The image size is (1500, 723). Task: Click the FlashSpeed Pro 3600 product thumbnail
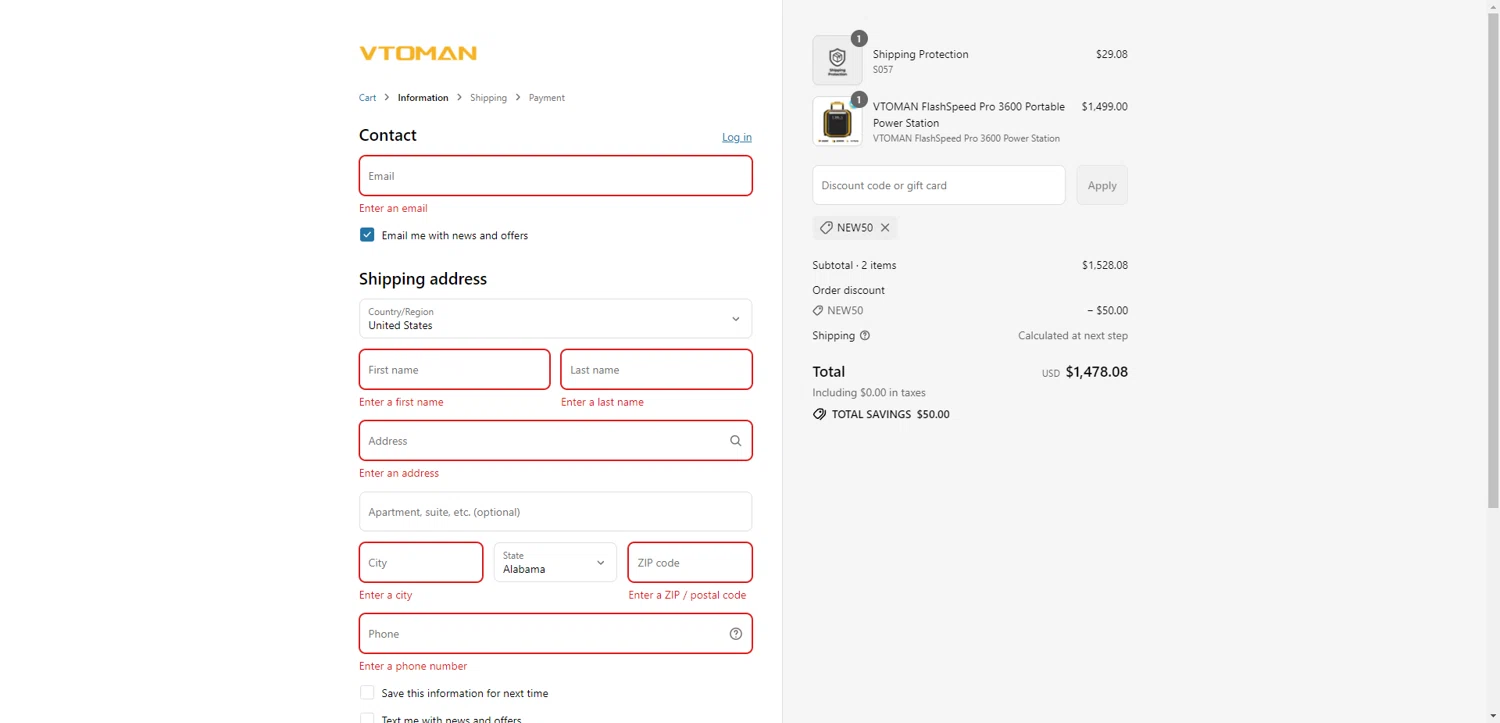pos(837,122)
